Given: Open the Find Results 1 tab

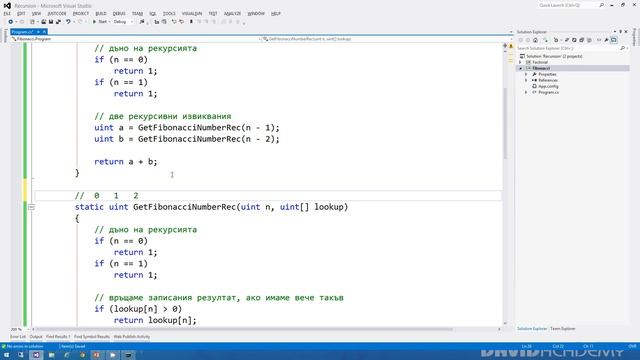Looking at the screenshot, I should pos(58,337).
